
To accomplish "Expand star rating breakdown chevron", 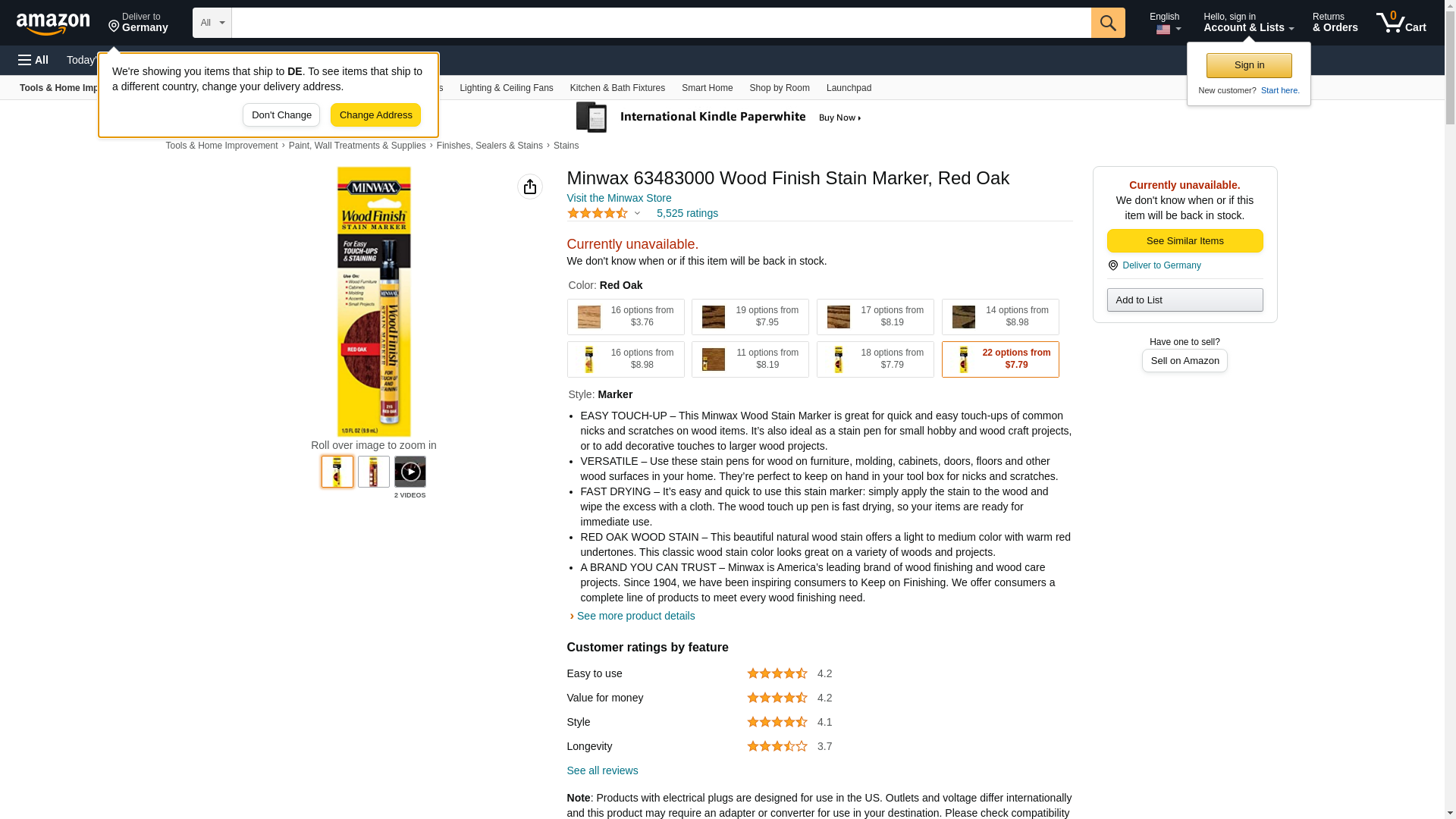I will [637, 213].
